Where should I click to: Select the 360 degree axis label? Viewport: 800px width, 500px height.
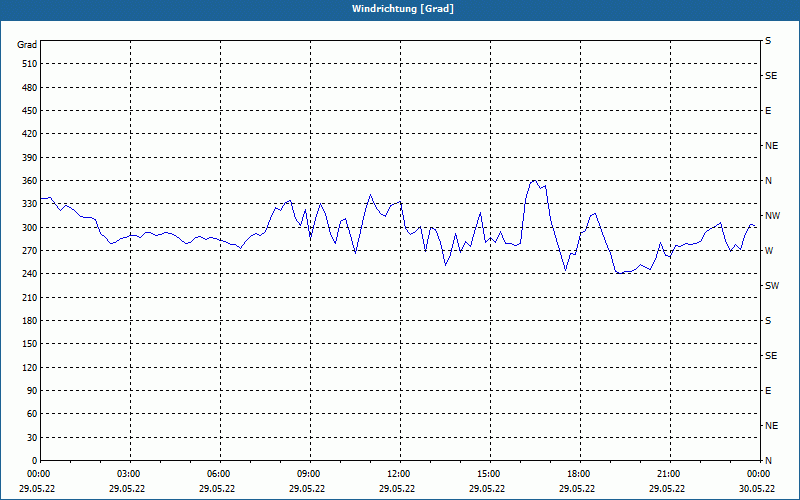click(x=30, y=181)
